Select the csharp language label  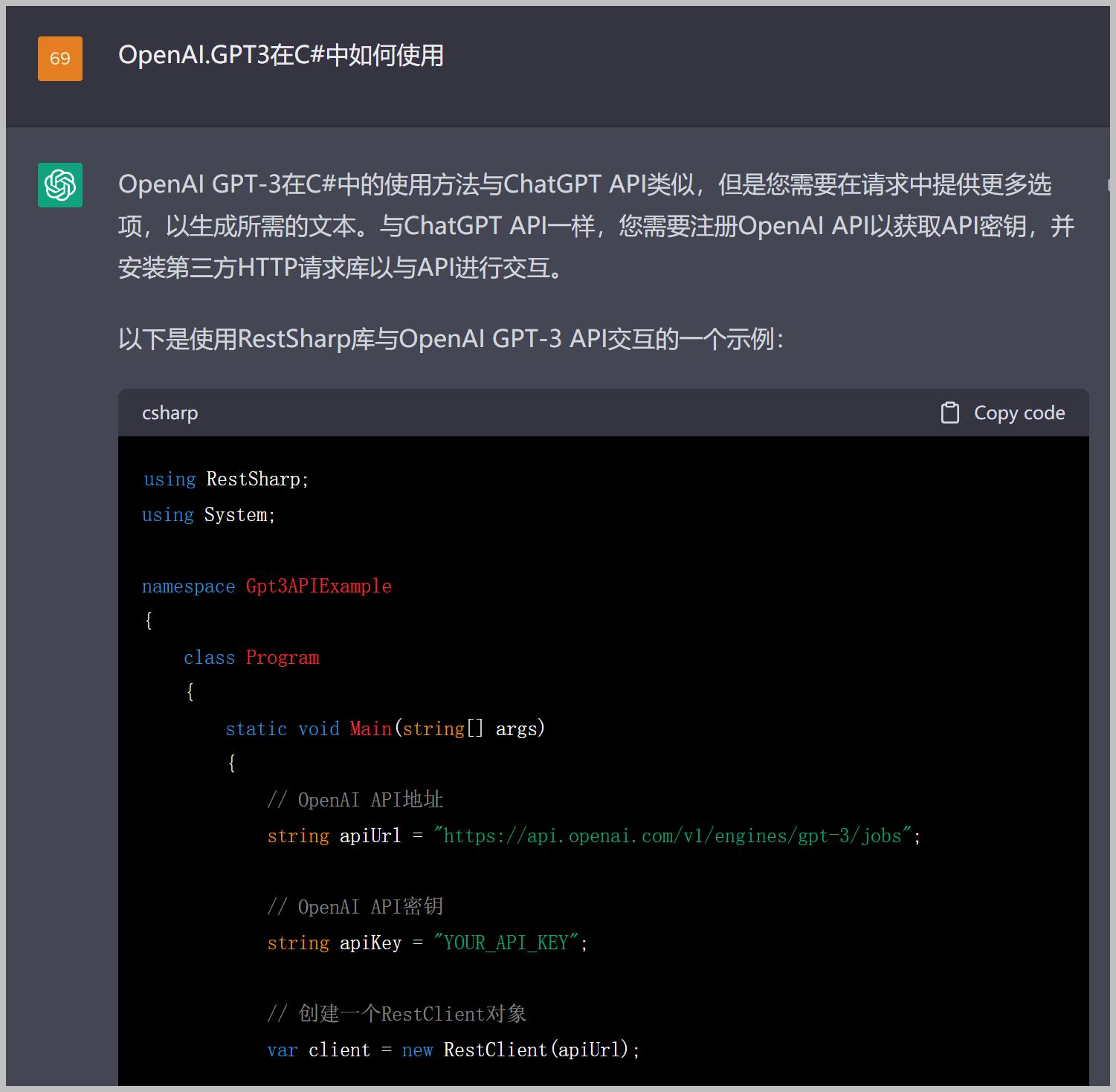point(170,413)
